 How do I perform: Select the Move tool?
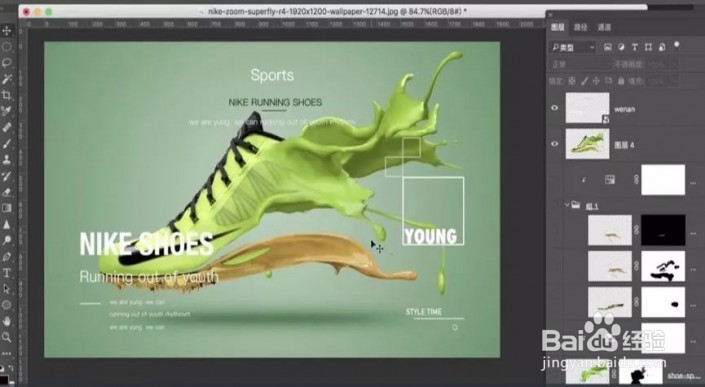point(7,31)
